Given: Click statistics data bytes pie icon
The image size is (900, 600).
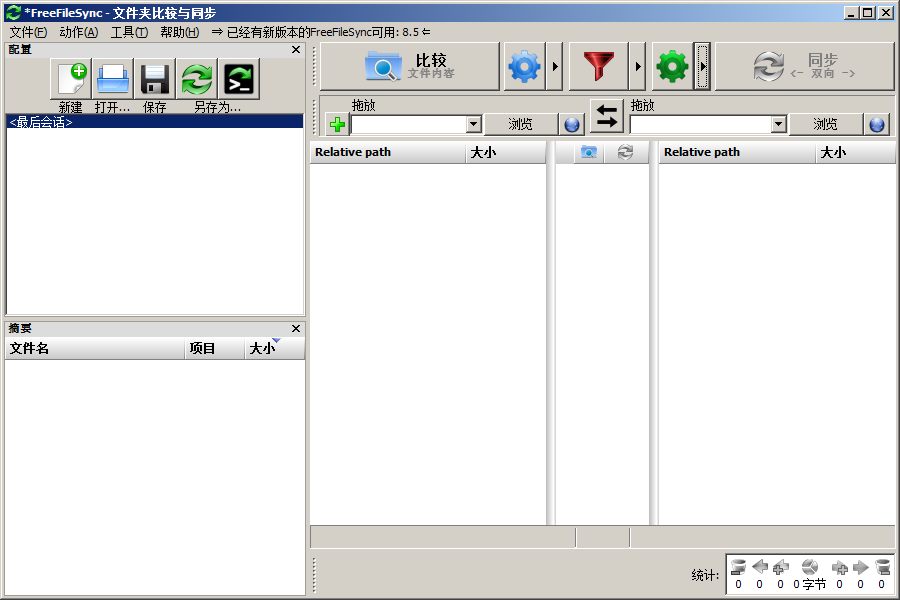Looking at the screenshot, I should pos(809,567).
